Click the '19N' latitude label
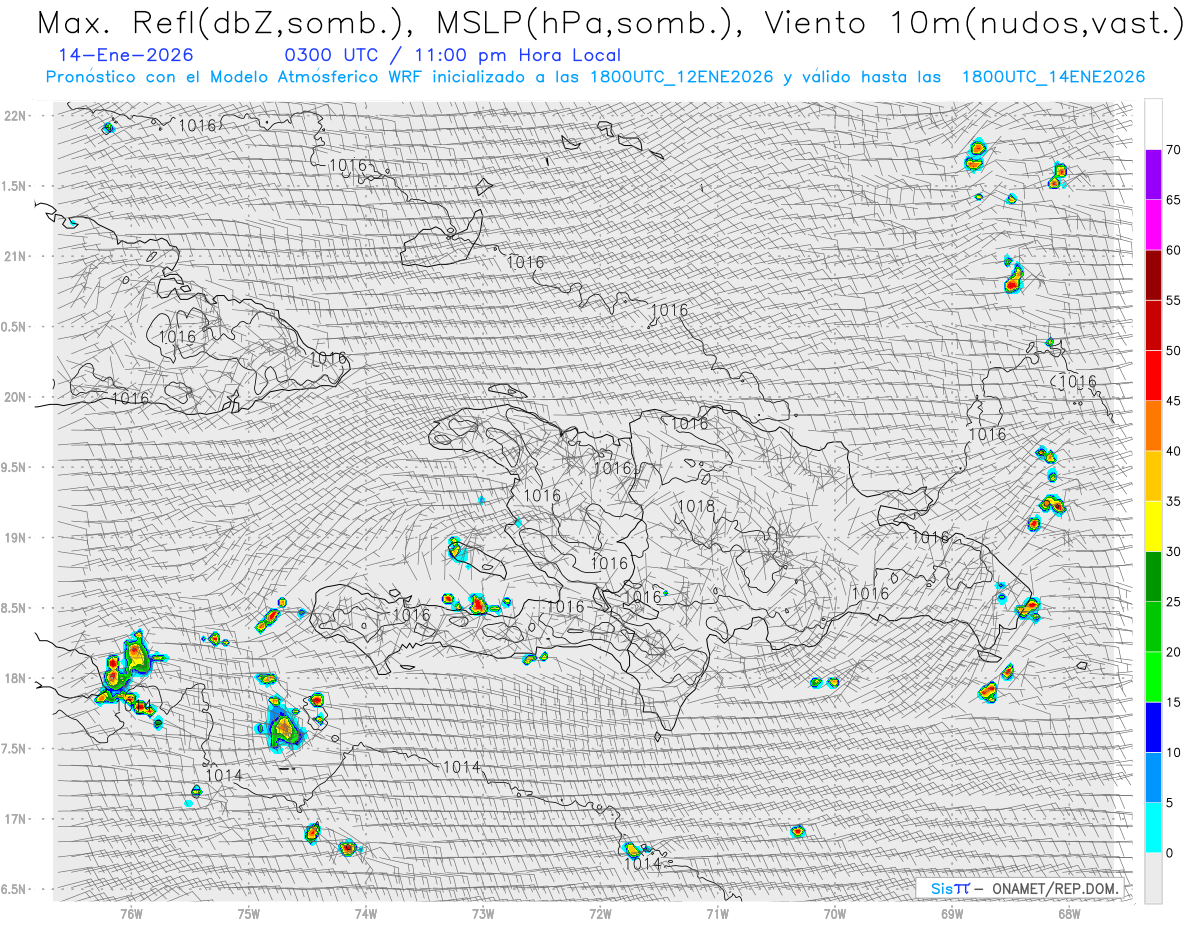1200x927 pixels. tap(16, 537)
